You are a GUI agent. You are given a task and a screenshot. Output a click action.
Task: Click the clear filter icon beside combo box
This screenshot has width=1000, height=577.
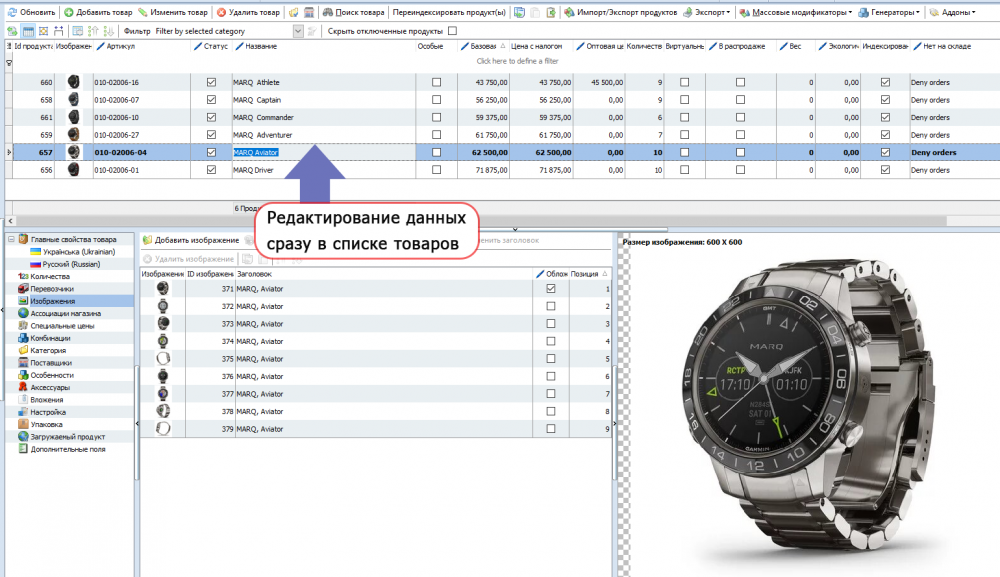[312, 31]
